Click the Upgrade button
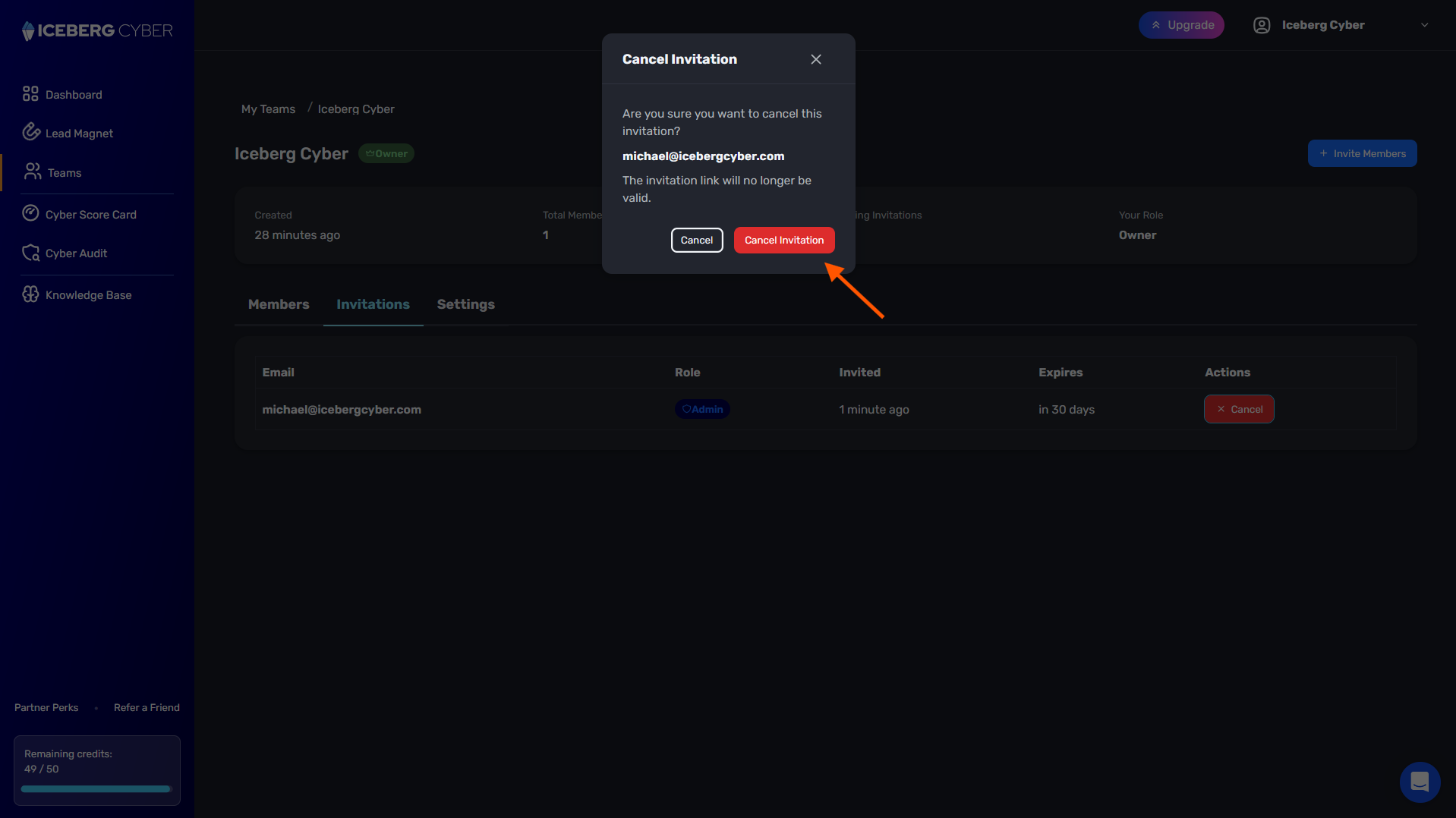Image resolution: width=1456 pixels, height=818 pixels. pyautogui.click(x=1181, y=25)
